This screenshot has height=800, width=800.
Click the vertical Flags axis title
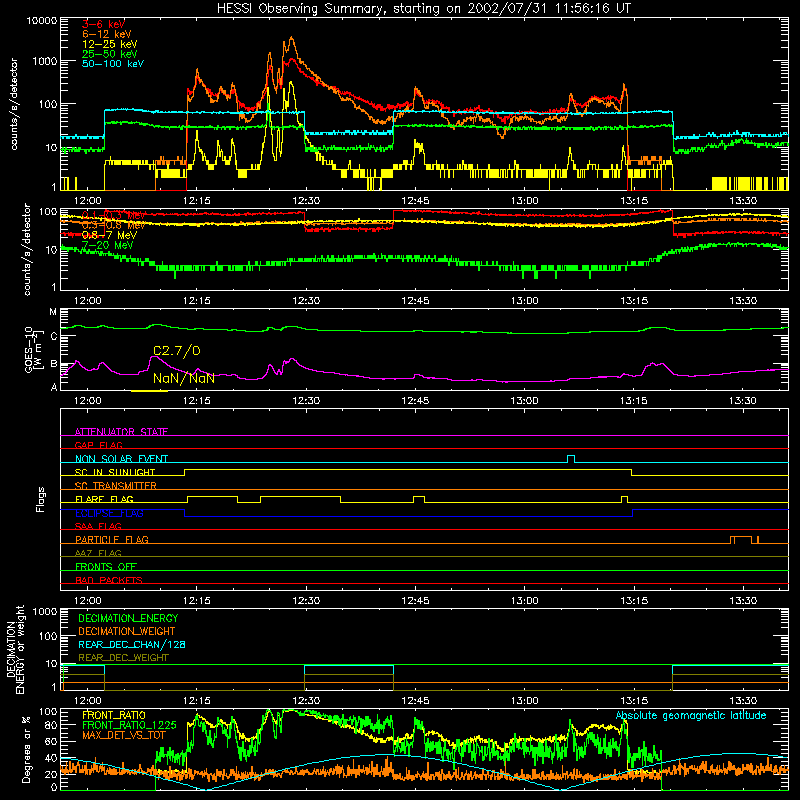[41, 499]
